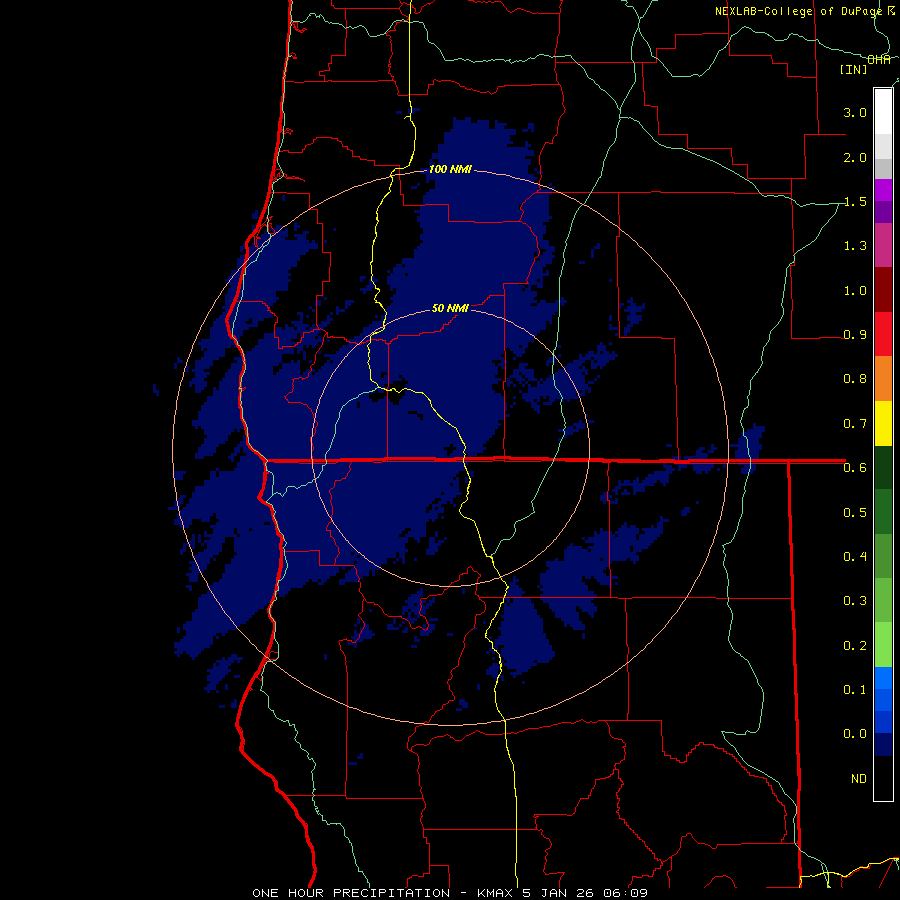Select the 0.0 legend value
This screenshot has width=900, height=900.
[855, 734]
